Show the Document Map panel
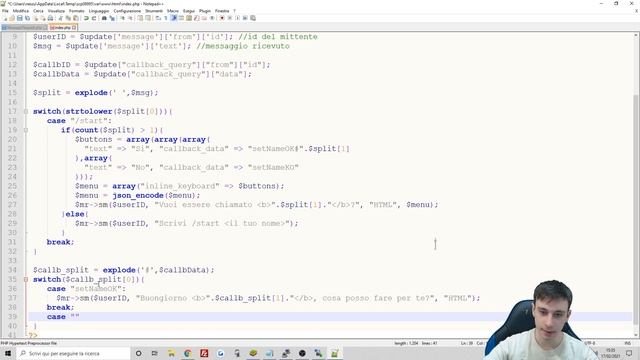 [188, 18]
